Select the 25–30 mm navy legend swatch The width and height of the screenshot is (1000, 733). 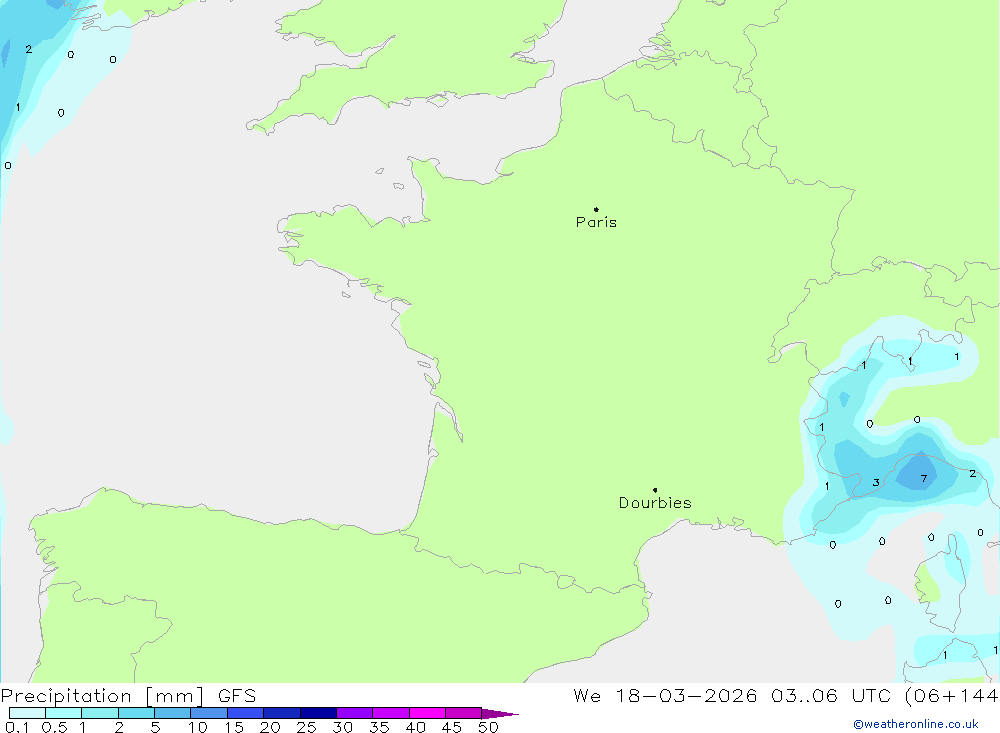318,713
